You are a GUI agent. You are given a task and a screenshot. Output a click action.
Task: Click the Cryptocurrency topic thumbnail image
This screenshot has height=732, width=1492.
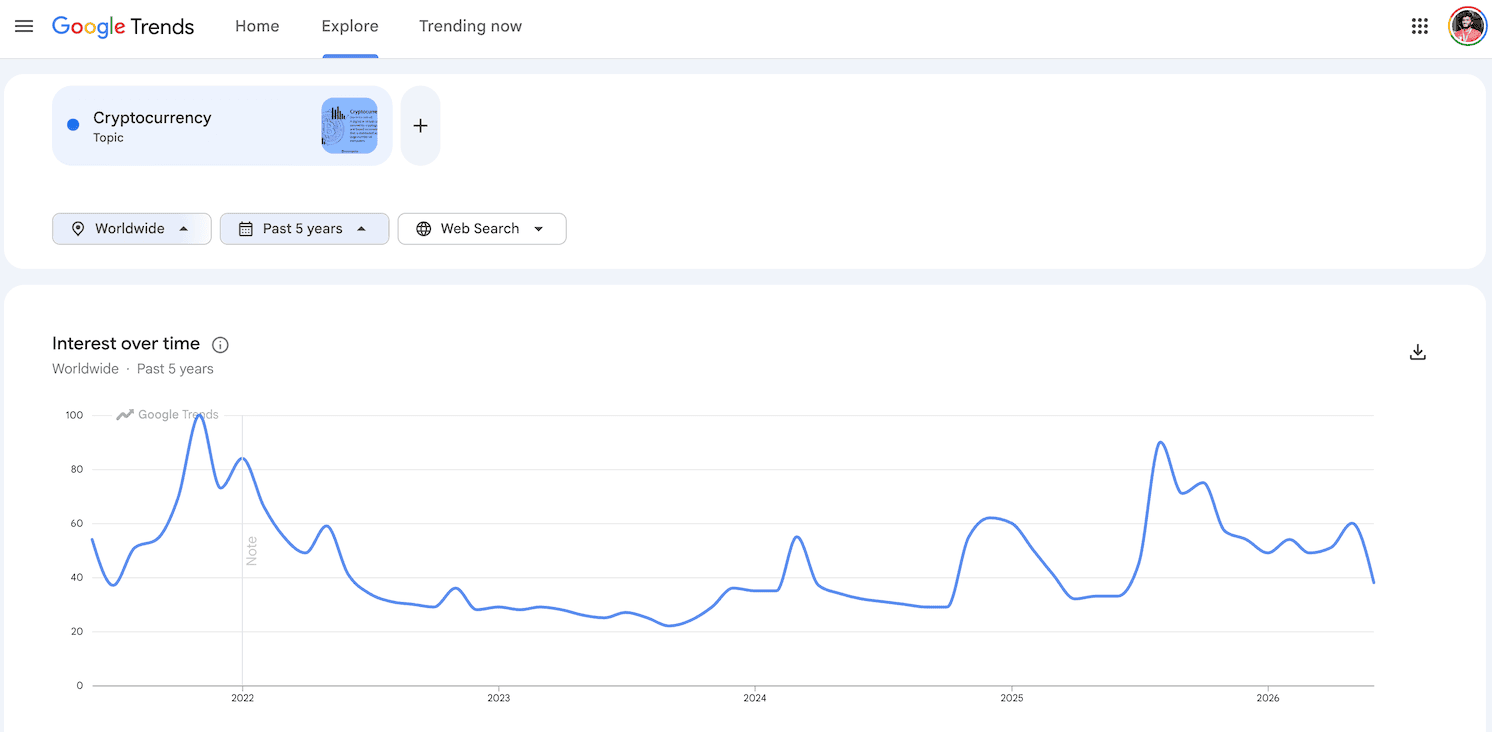click(x=349, y=126)
